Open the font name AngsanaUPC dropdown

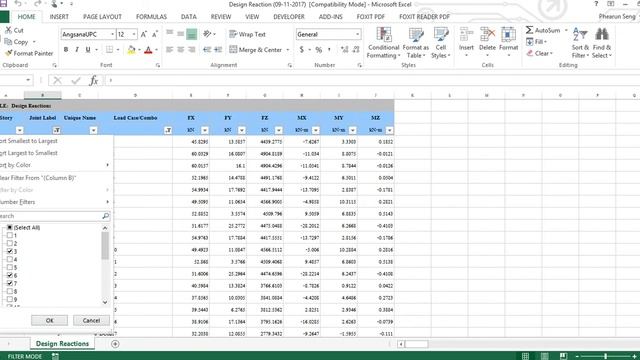pyautogui.click(x=112, y=34)
